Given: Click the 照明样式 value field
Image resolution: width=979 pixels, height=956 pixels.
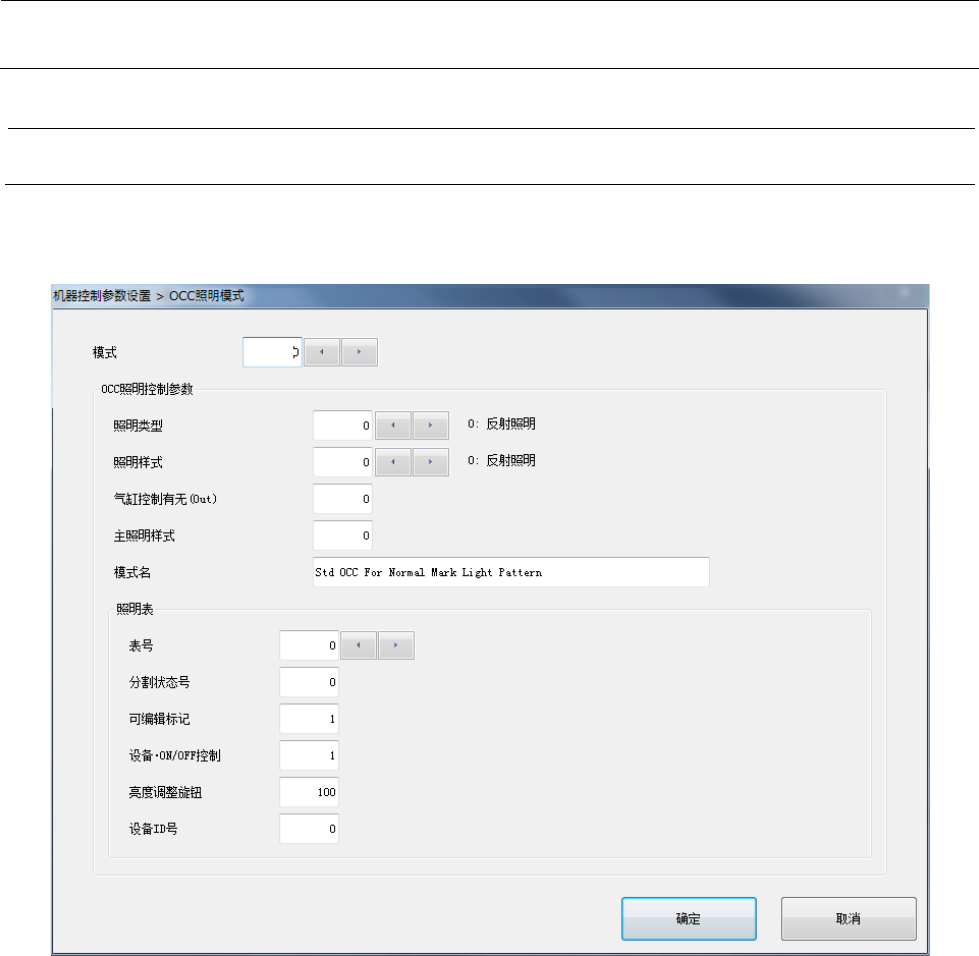Looking at the screenshot, I should [343, 462].
